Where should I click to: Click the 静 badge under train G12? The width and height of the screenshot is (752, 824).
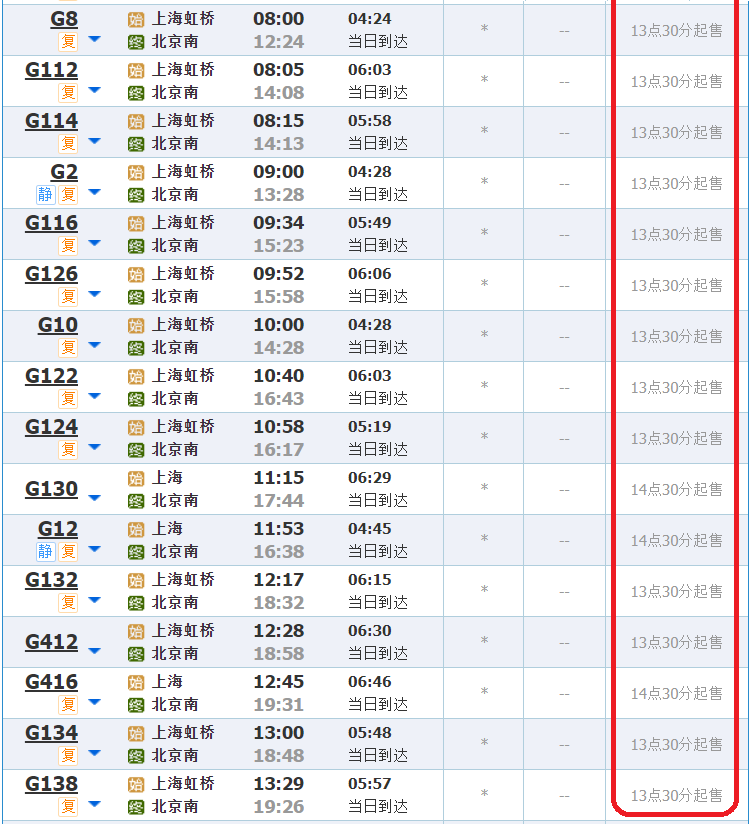pyautogui.click(x=45, y=551)
